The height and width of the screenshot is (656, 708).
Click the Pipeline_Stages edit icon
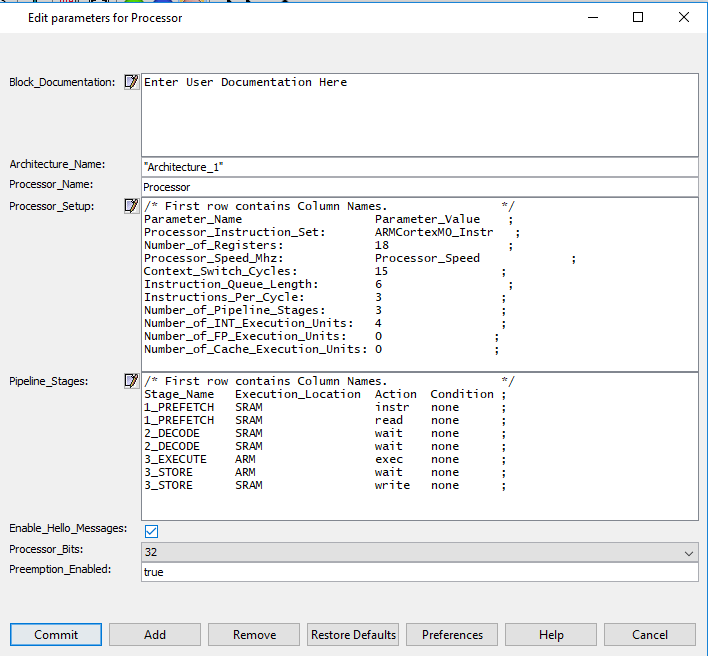[x=131, y=381]
